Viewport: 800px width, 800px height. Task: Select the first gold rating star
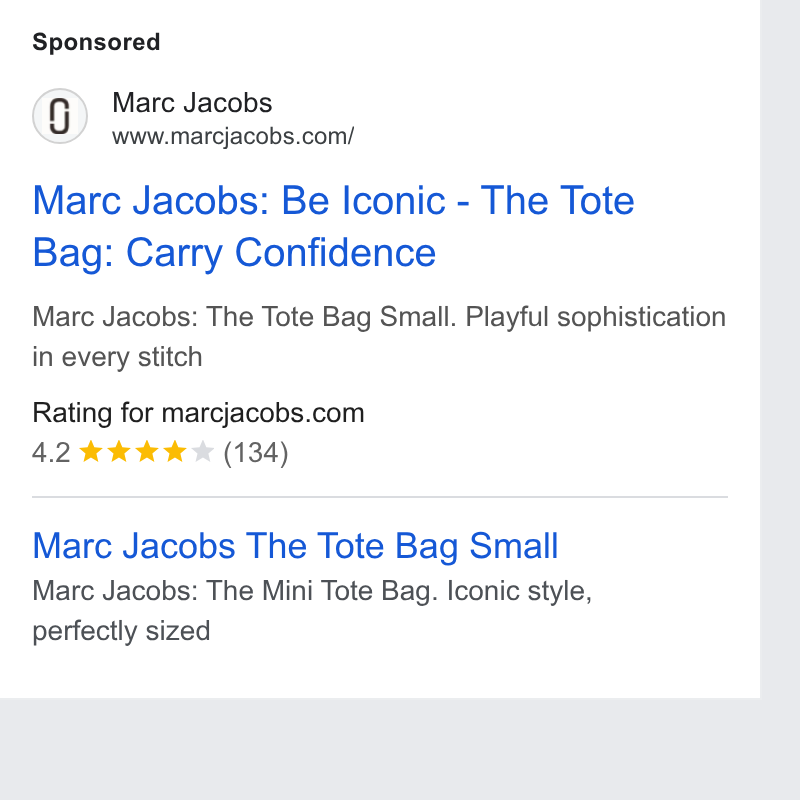point(91,452)
